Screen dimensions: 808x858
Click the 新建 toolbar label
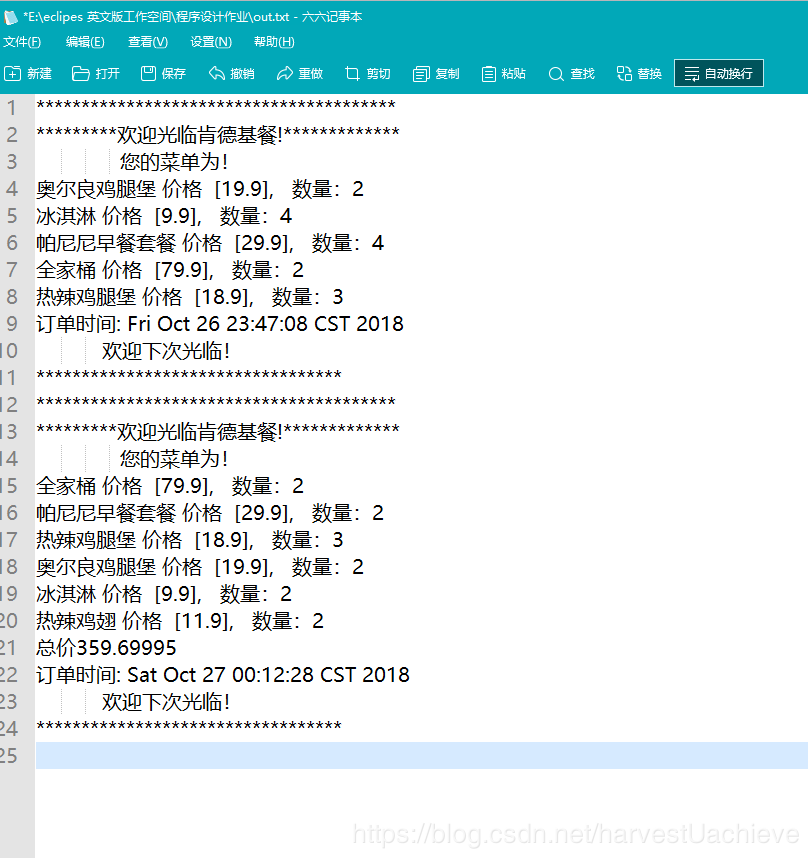39,73
